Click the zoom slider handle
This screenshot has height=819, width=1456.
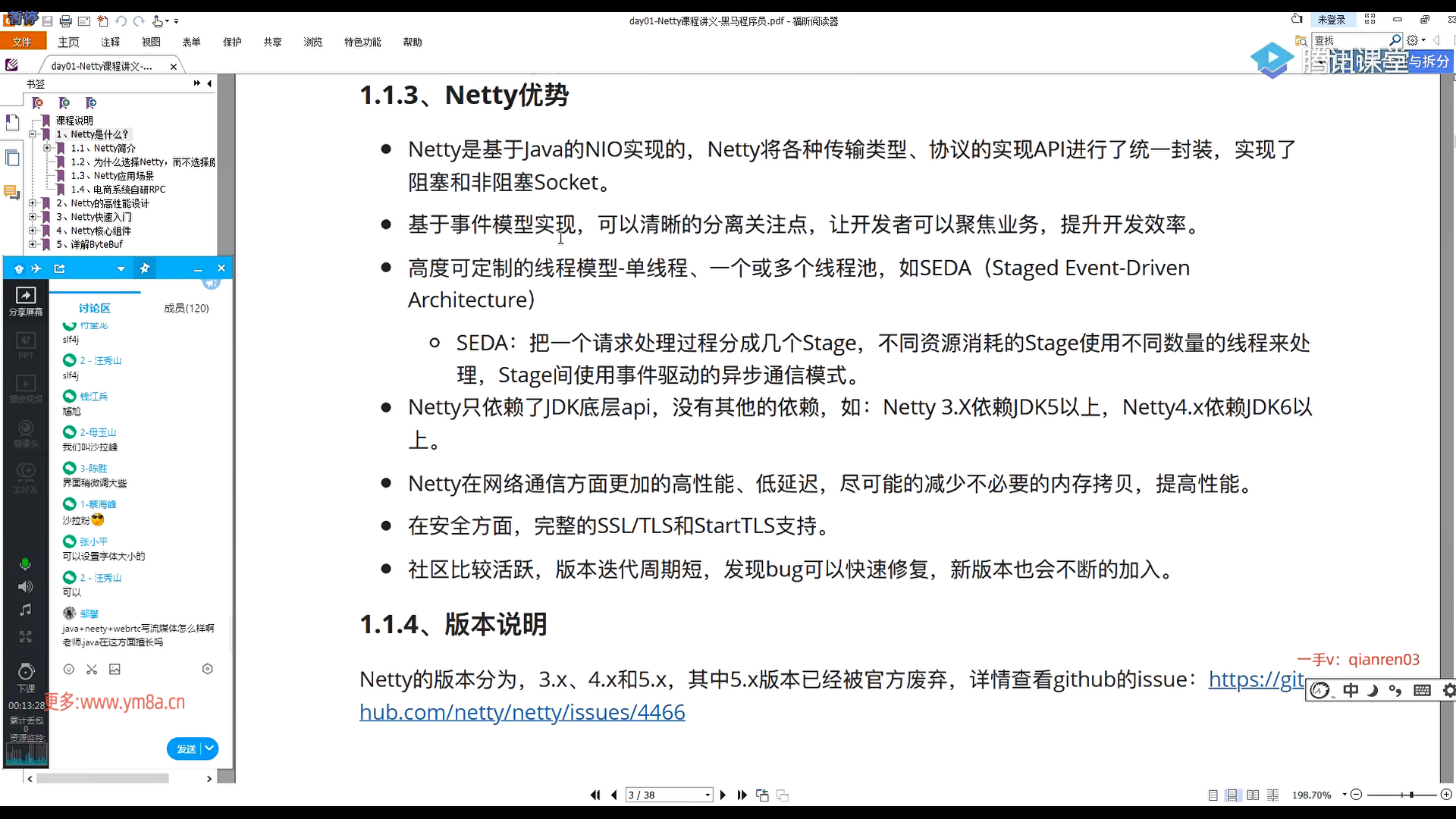1411,795
